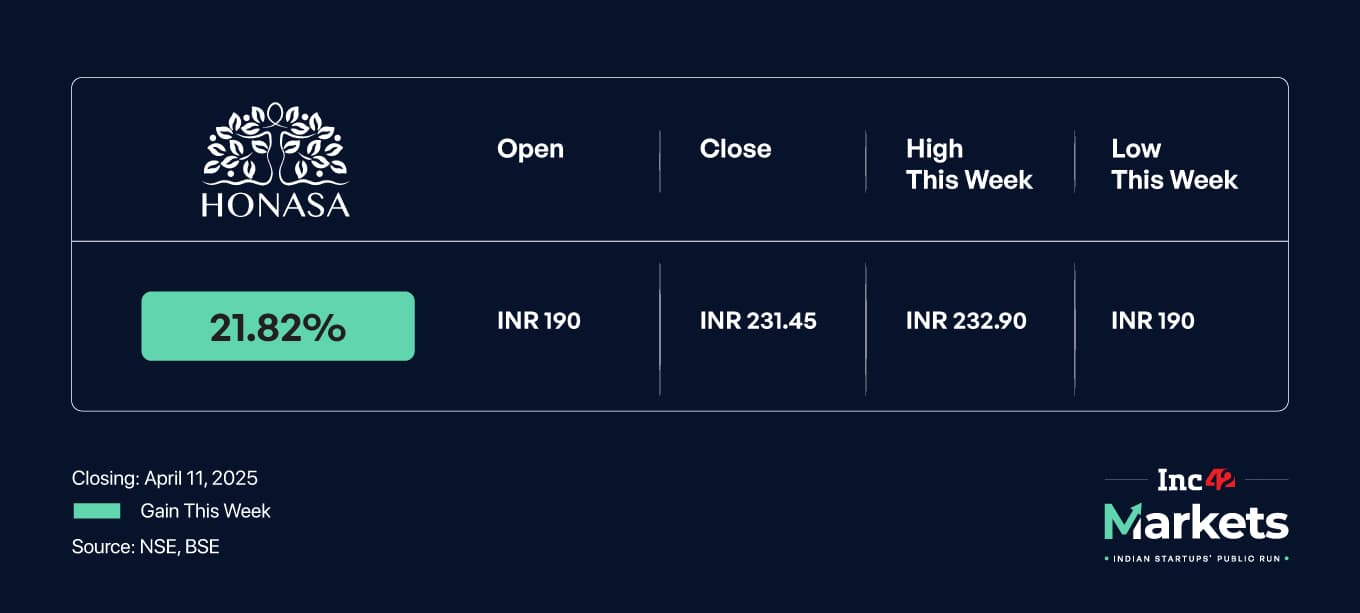Screen dimensions: 1360x613
Task: Click the Markets wordmark logo
Action: (1196, 522)
